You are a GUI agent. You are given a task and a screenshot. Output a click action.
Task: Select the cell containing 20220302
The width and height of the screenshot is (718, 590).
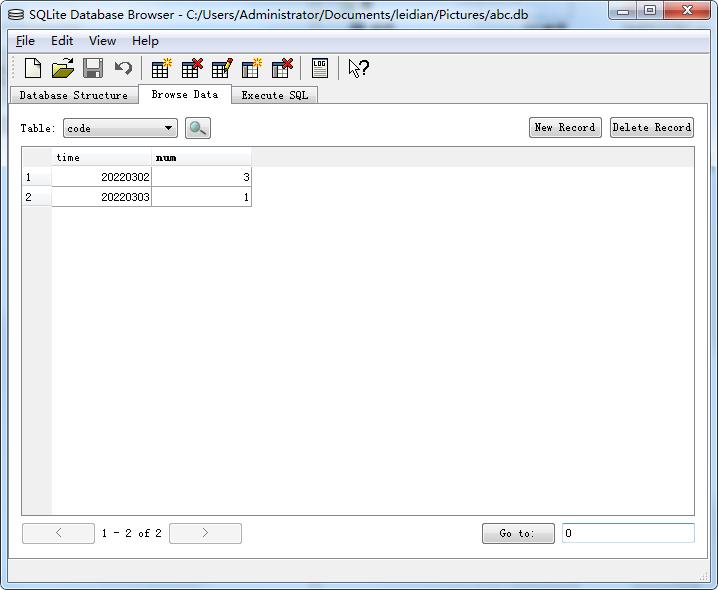[x=101, y=177]
